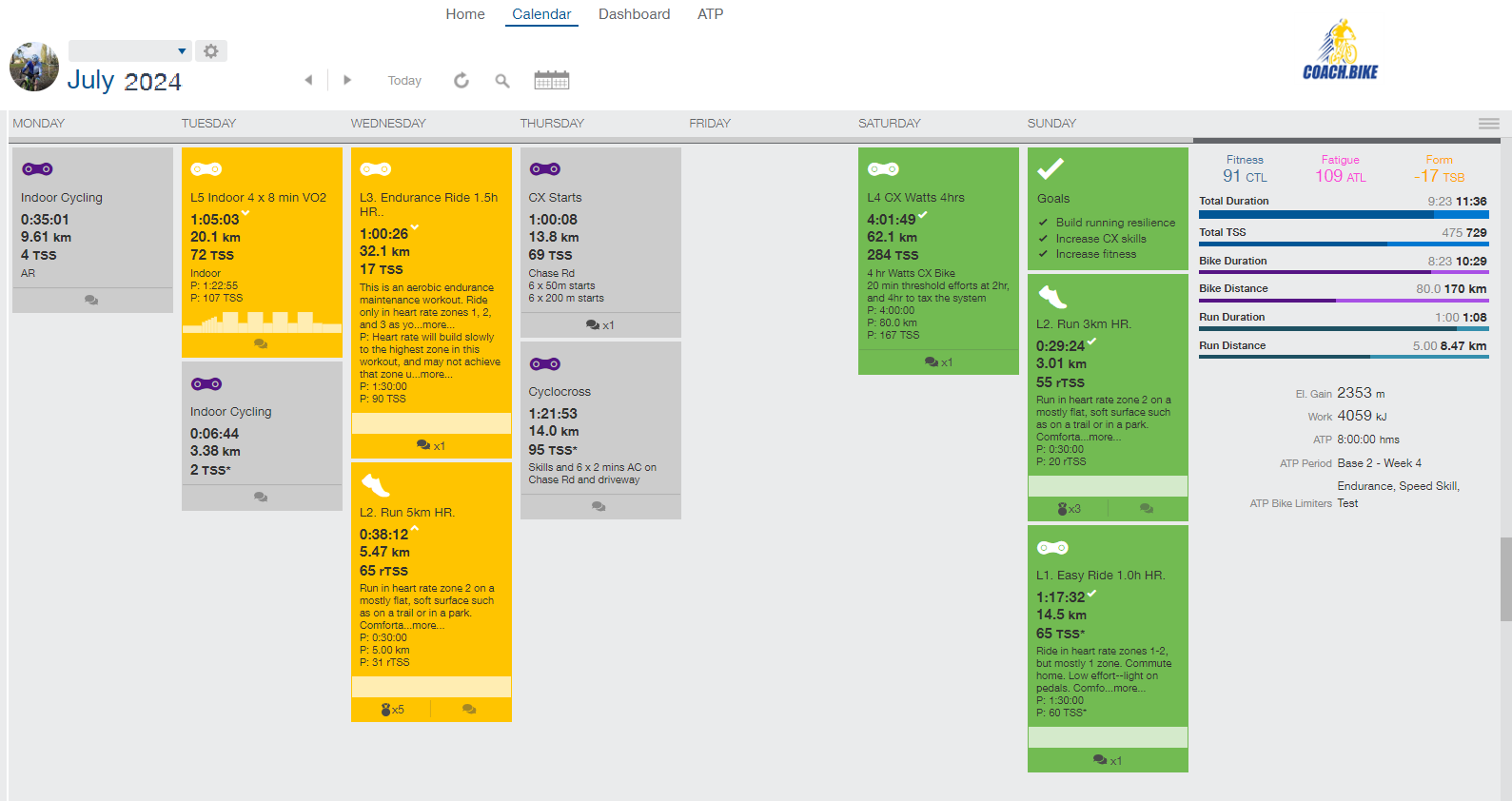Image resolution: width=1512 pixels, height=801 pixels.
Task: Click kettlebell x3 icon on Run 3km
Action: pyautogui.click(x=1069, y=509)
